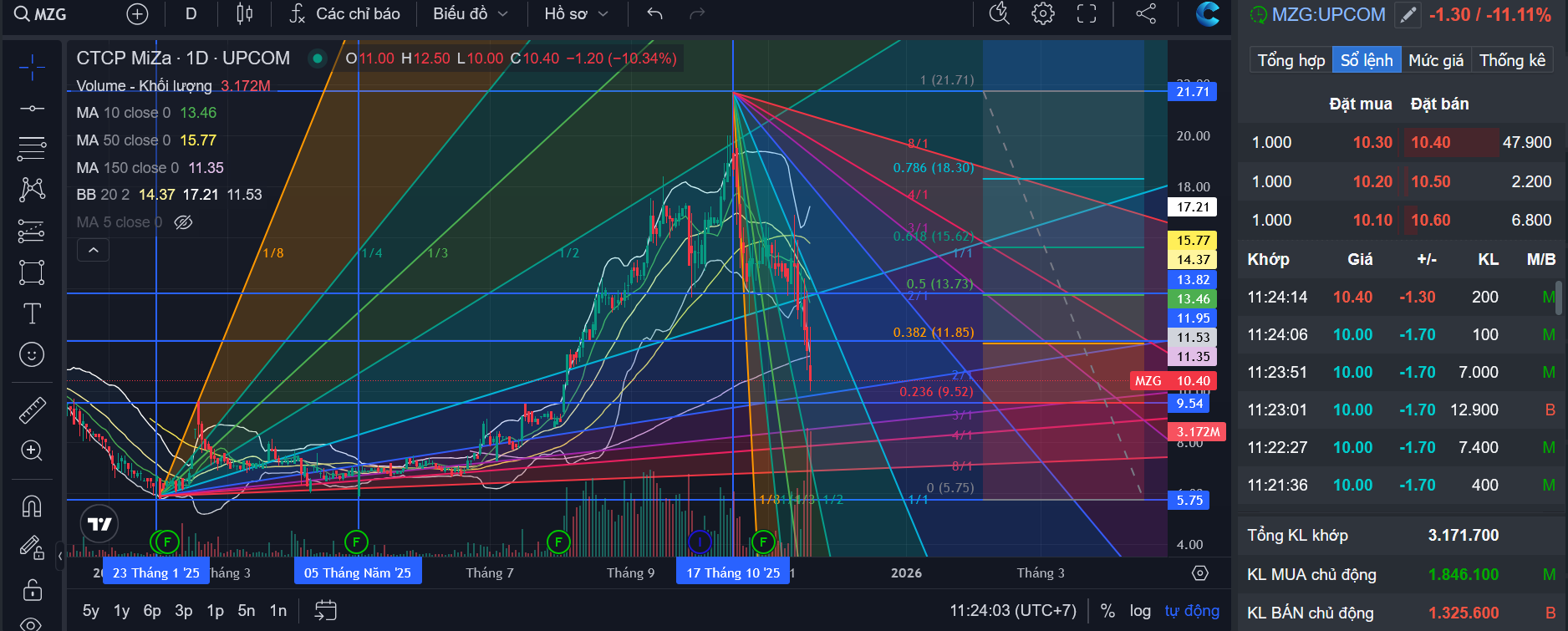This screenshot has width=1568, height=631.
Task: Open the chart pattern drawing tools
Action: click(x=32, y=190)
